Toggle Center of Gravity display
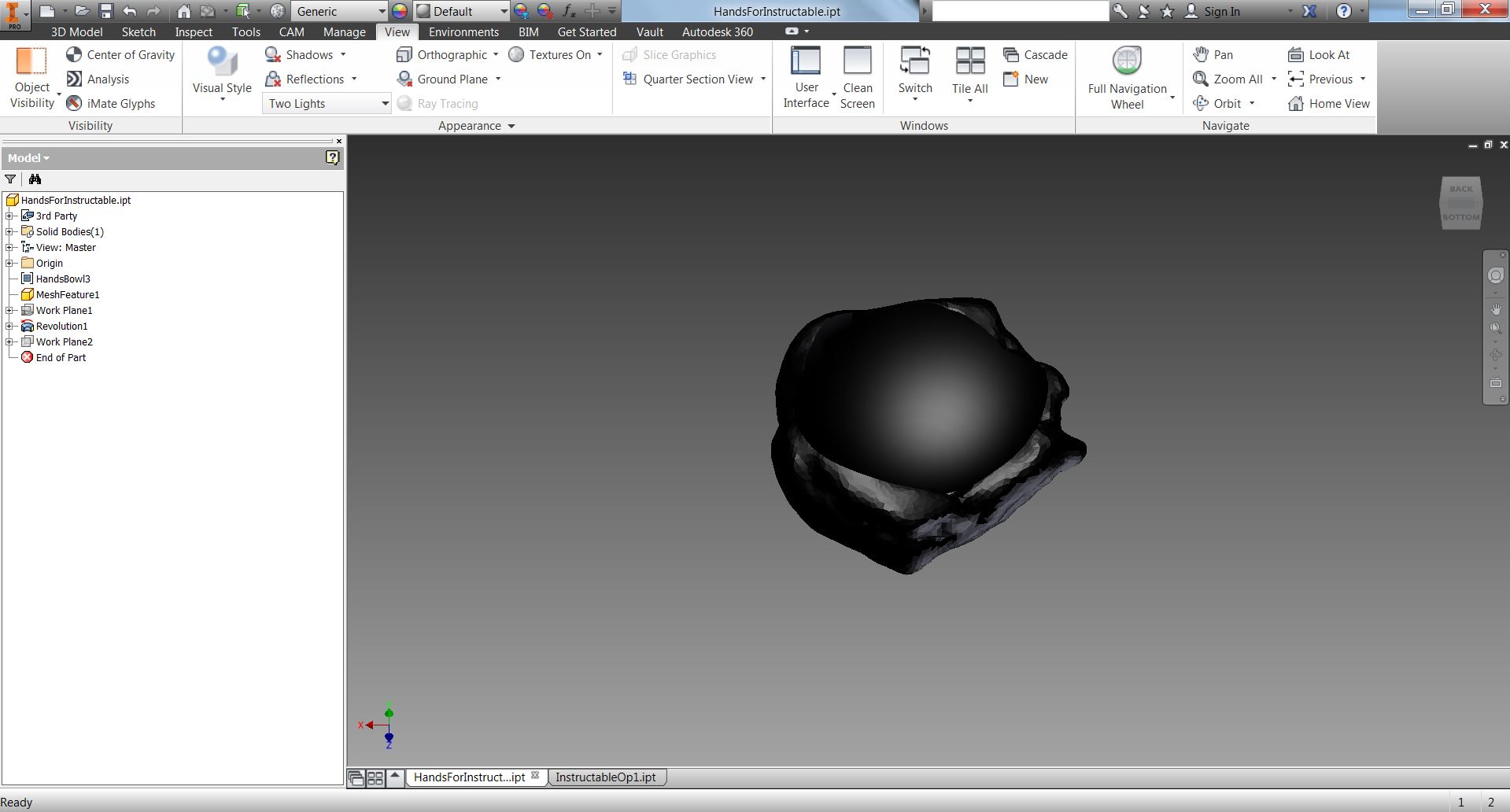 pyautogui.click(x=120, y=54)
